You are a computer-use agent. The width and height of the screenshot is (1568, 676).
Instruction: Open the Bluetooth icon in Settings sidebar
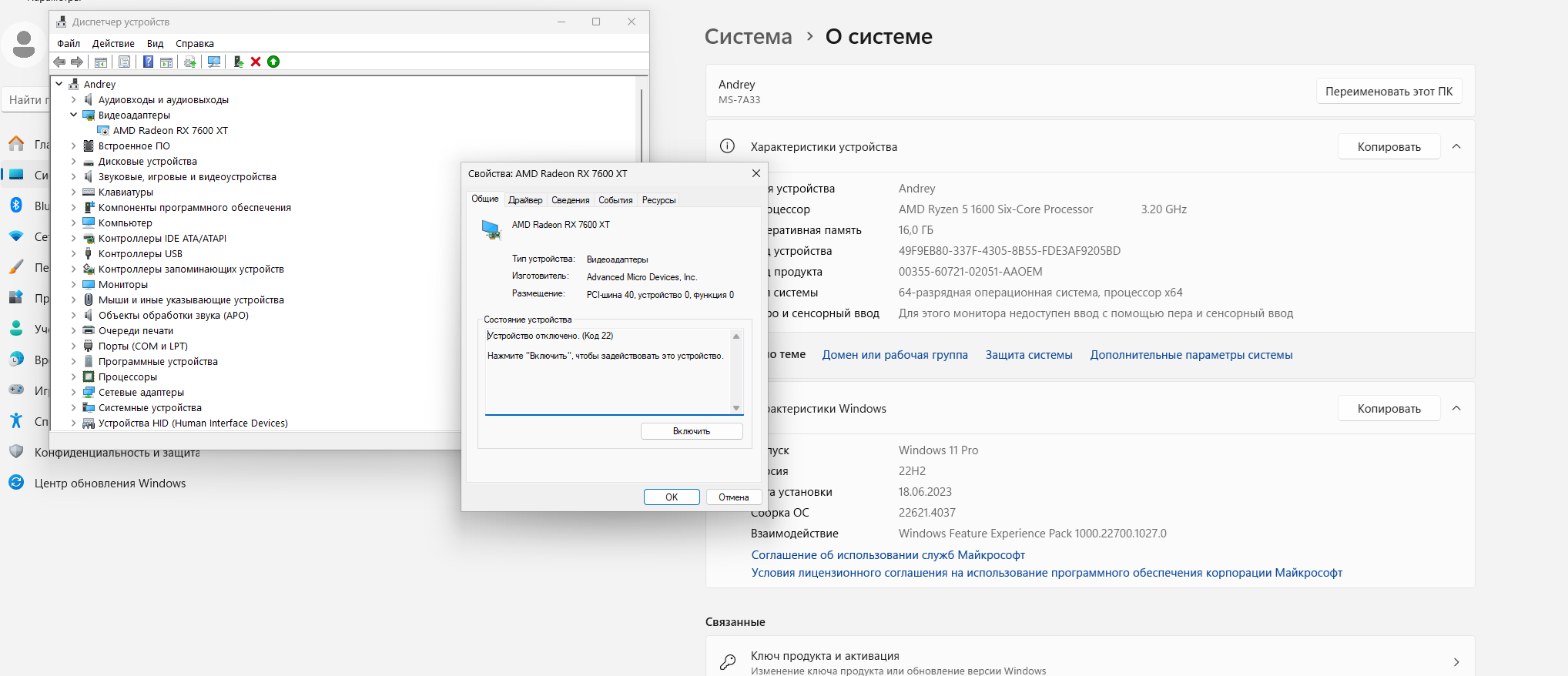(16, 206)
